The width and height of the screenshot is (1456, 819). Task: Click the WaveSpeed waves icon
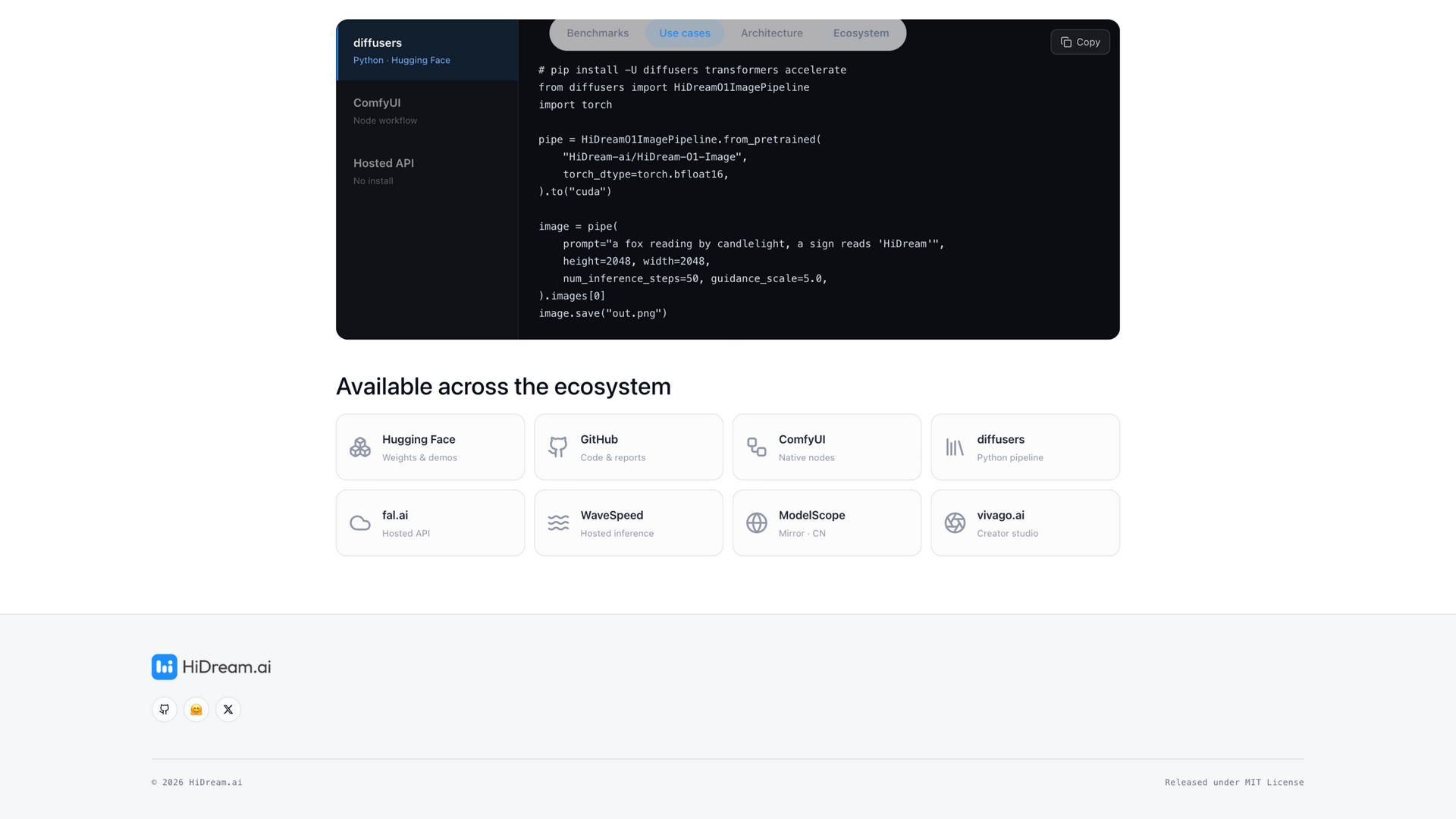[x=558, y=523]
